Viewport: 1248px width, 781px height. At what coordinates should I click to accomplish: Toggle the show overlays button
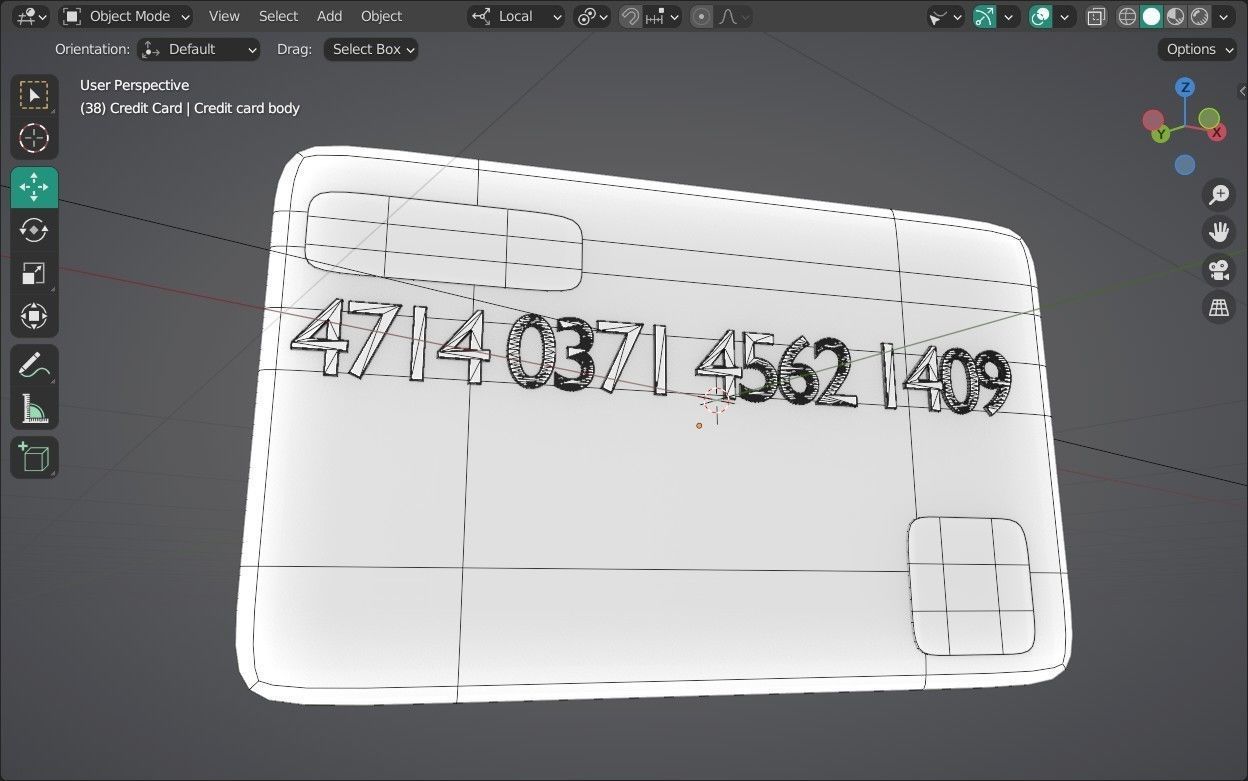pyautogui.click(x=1041, y=16)
